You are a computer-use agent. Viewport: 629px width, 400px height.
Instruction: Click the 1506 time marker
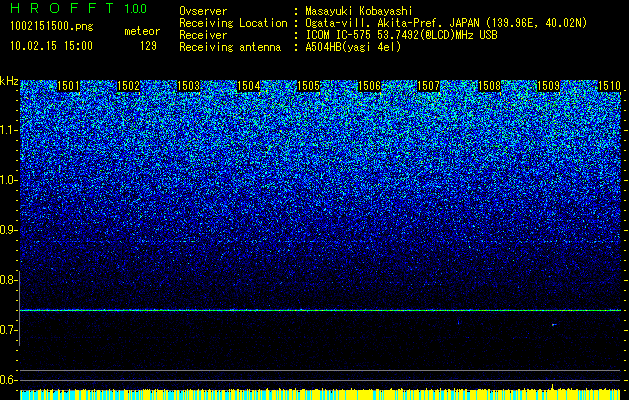click(369, 86)
